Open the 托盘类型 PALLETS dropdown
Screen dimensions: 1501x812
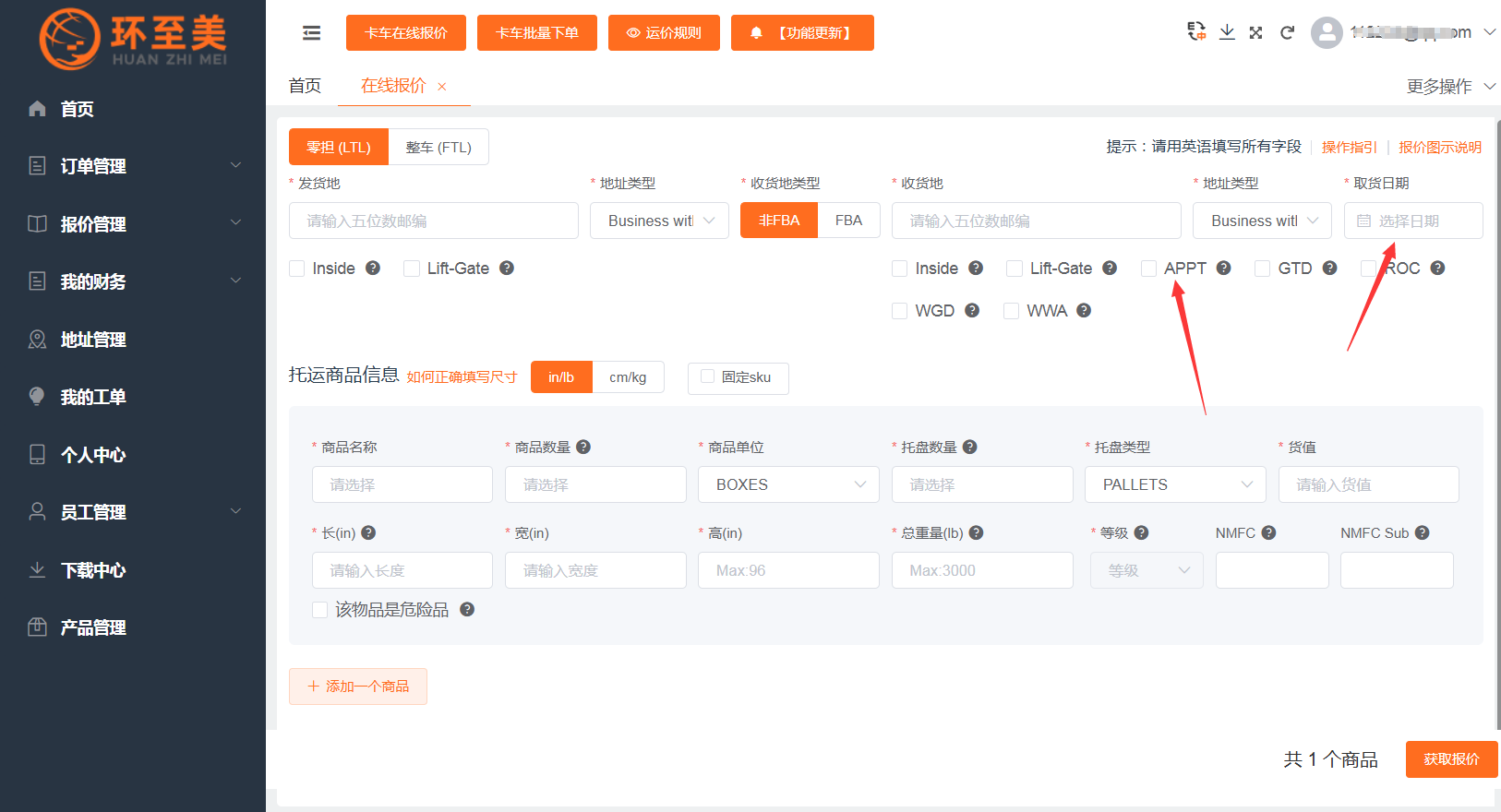point(1175,484)
